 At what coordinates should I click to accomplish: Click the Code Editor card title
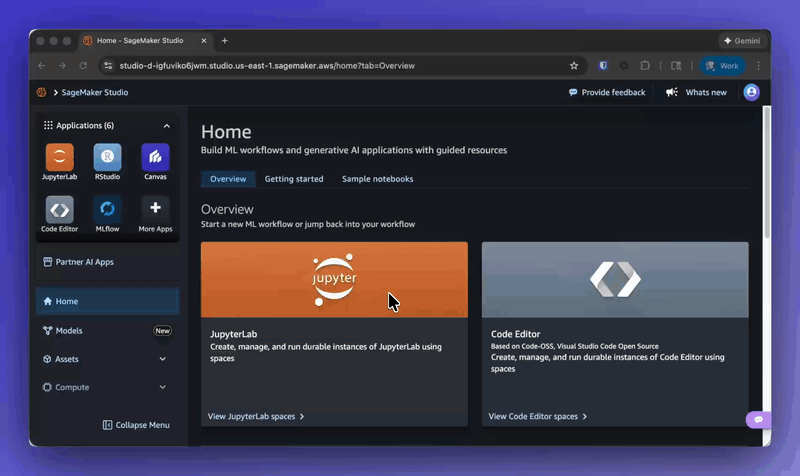pyautogui.click(x=515, y=334)
